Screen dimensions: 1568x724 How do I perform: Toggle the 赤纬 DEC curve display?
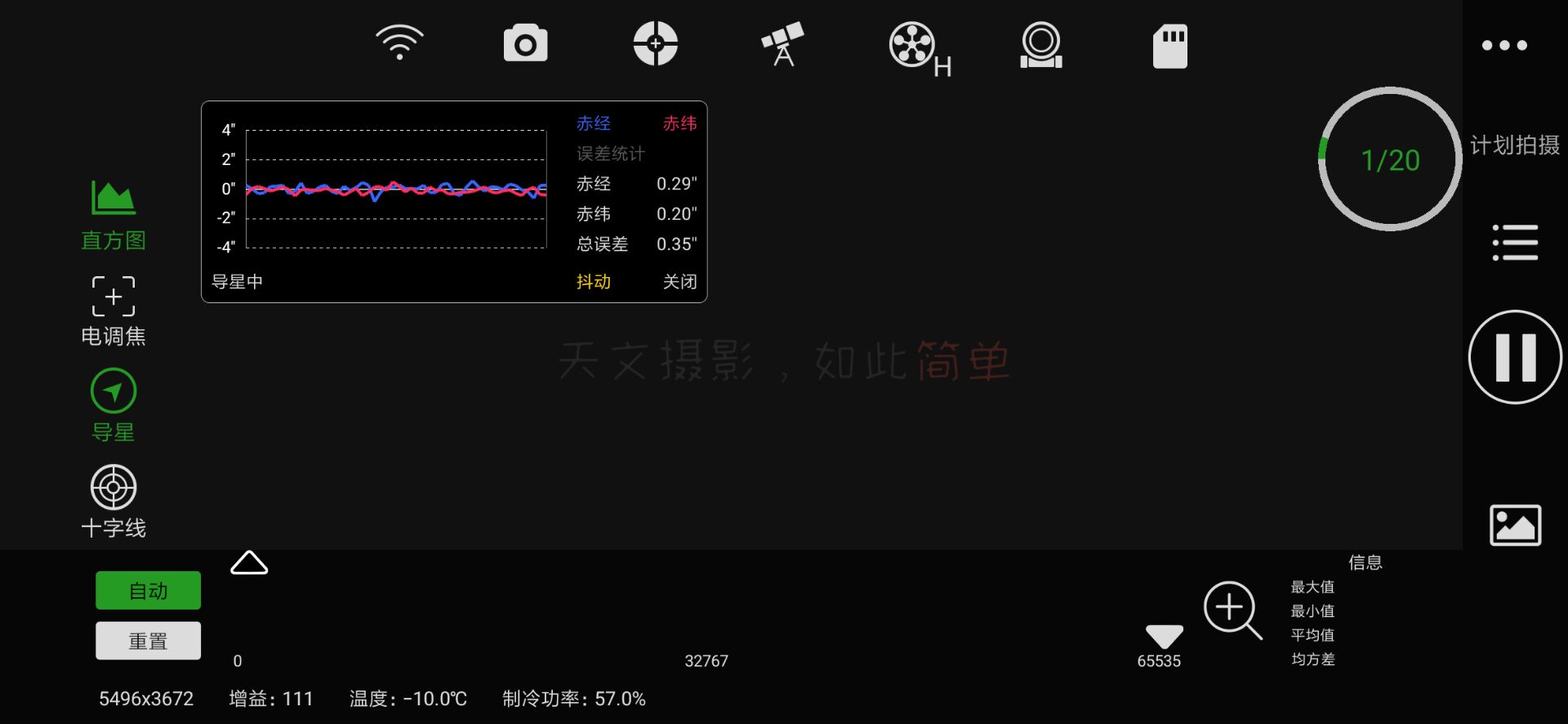tap(679, 123)
